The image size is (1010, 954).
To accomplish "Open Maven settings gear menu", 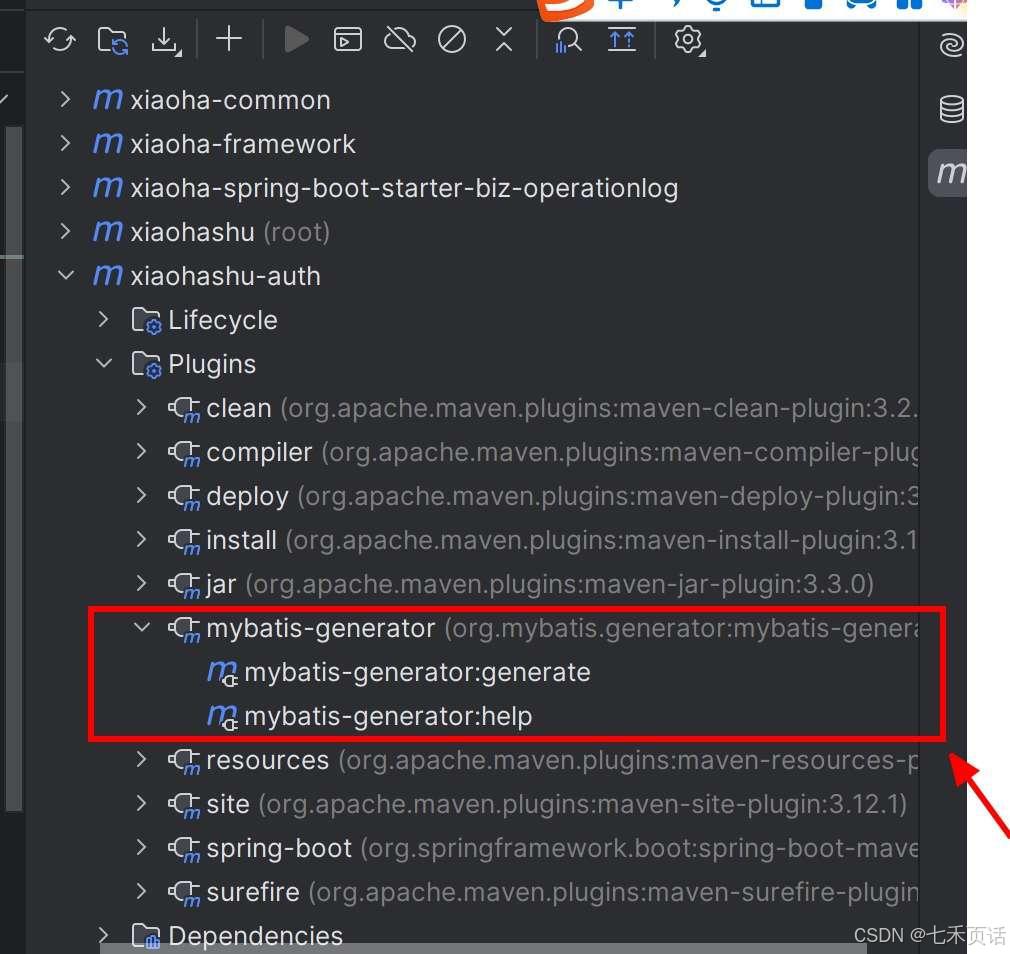I will [689, 41].
